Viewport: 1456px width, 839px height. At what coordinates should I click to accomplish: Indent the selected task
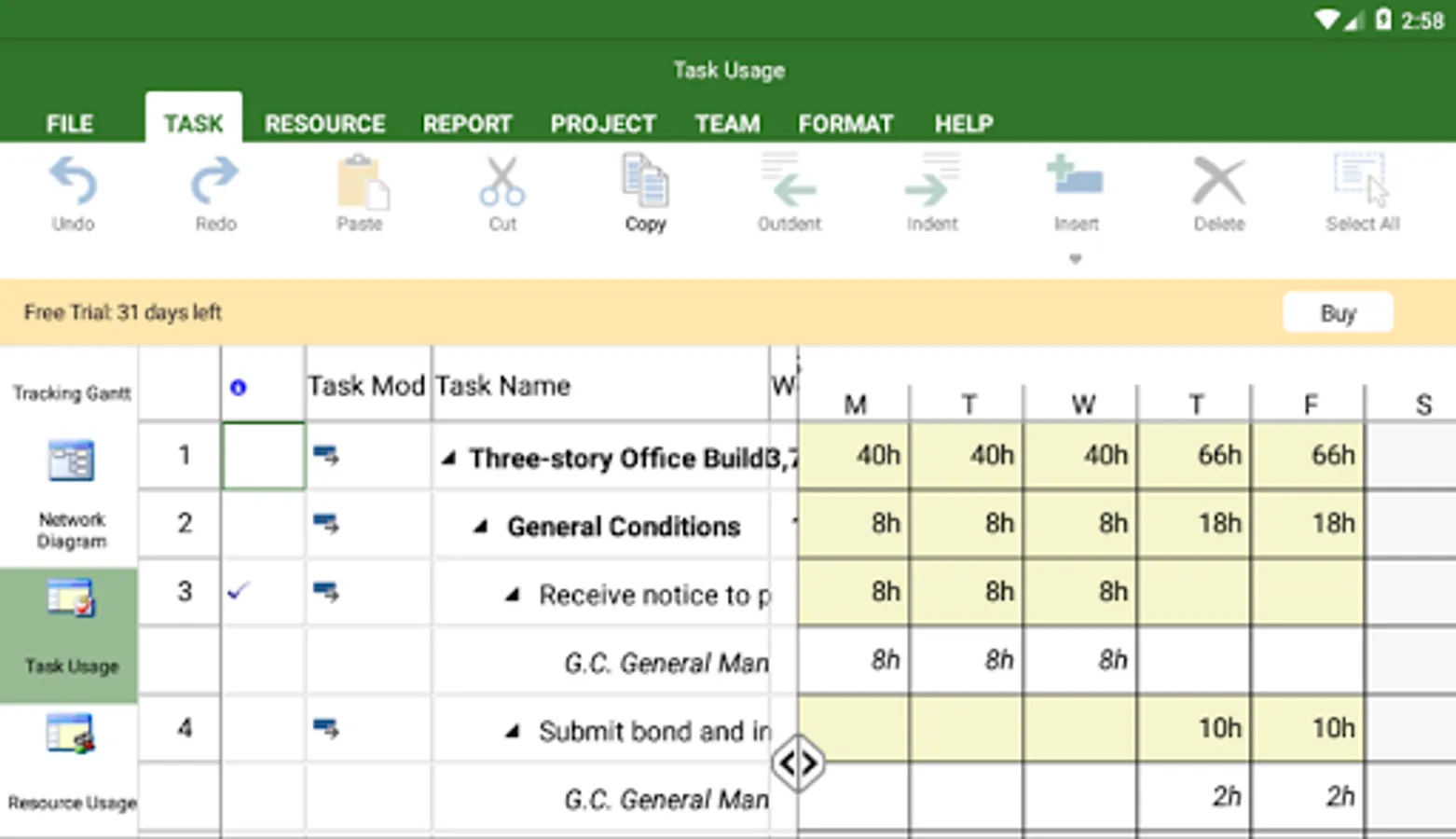(931, 181)
